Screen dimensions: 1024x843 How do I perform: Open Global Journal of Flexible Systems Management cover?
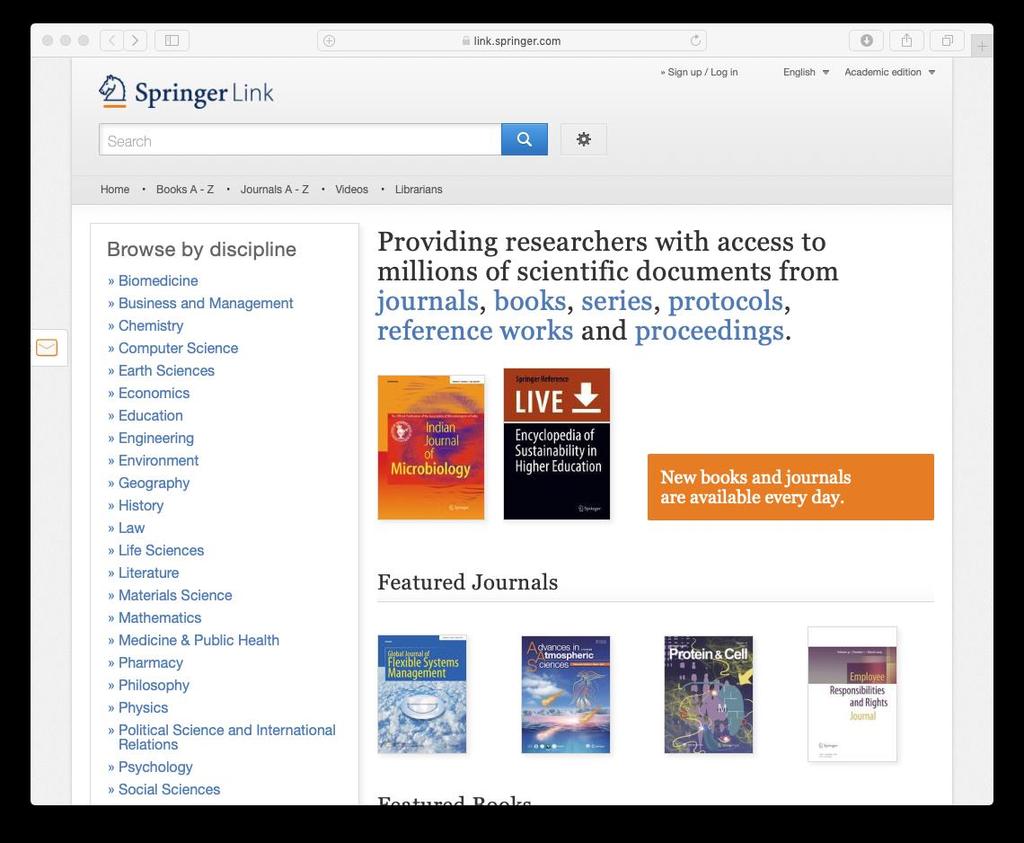pyautogui.click(x=422, y=694)
